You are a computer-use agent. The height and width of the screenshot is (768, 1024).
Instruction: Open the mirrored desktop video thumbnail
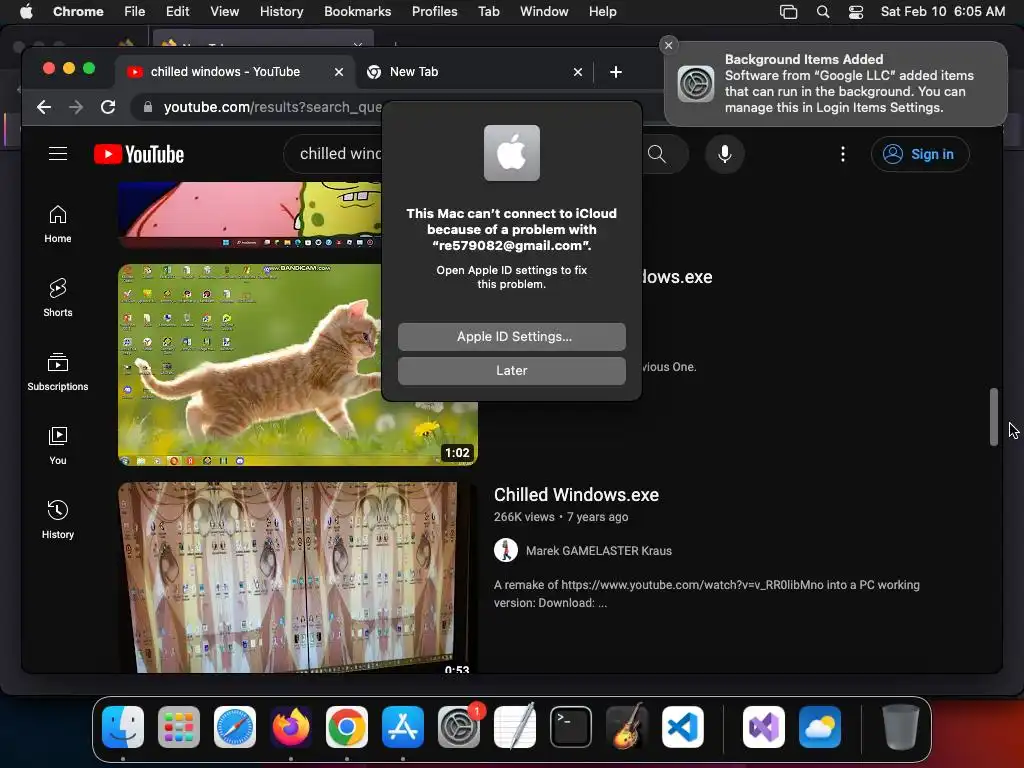tap(297, 577)
